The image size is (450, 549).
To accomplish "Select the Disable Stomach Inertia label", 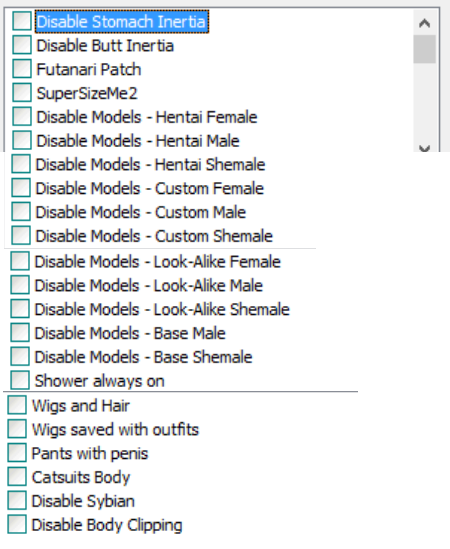I will (122, 22).
